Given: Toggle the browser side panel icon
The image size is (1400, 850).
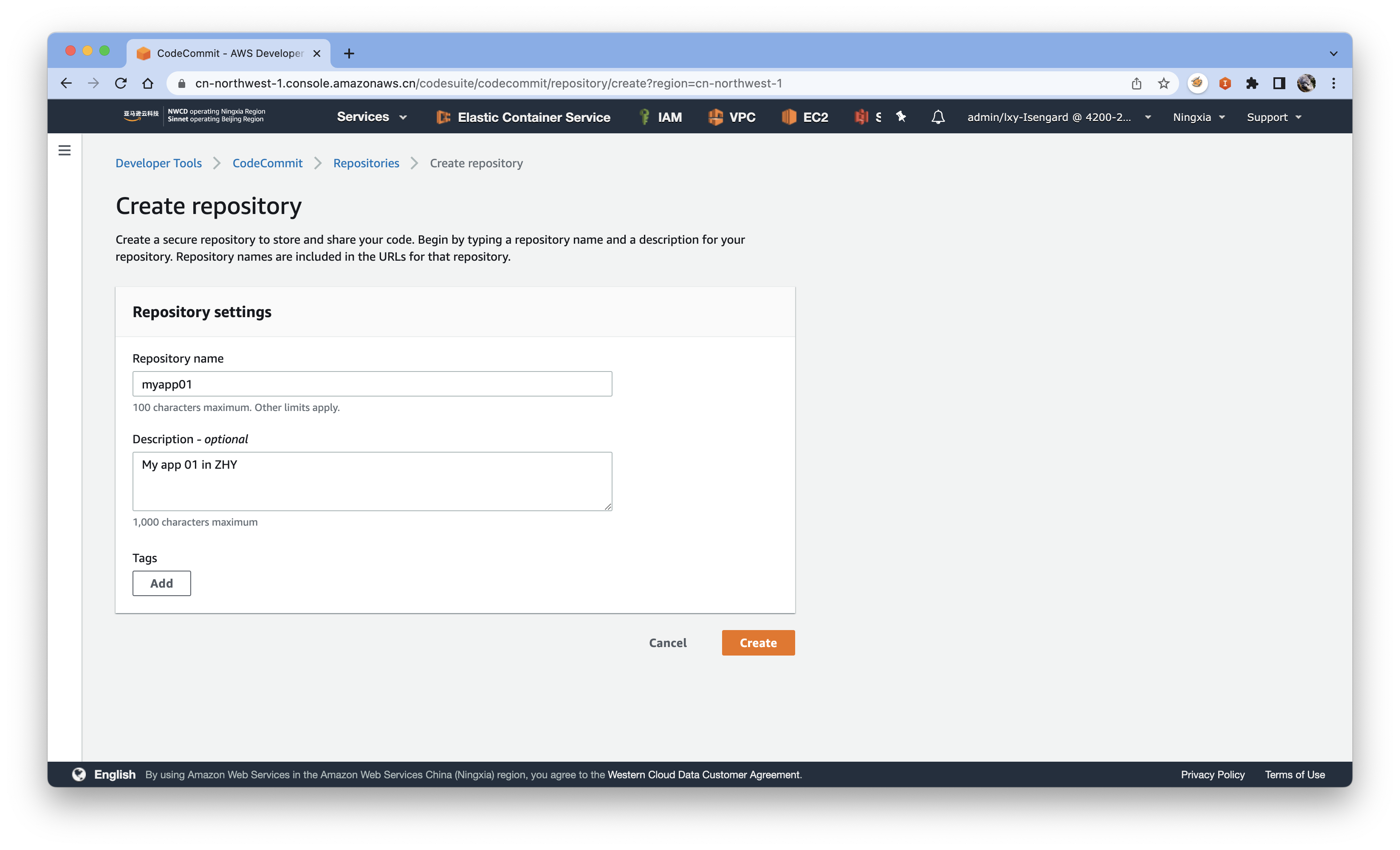Looking at the screenshot, I should 1279,84.
